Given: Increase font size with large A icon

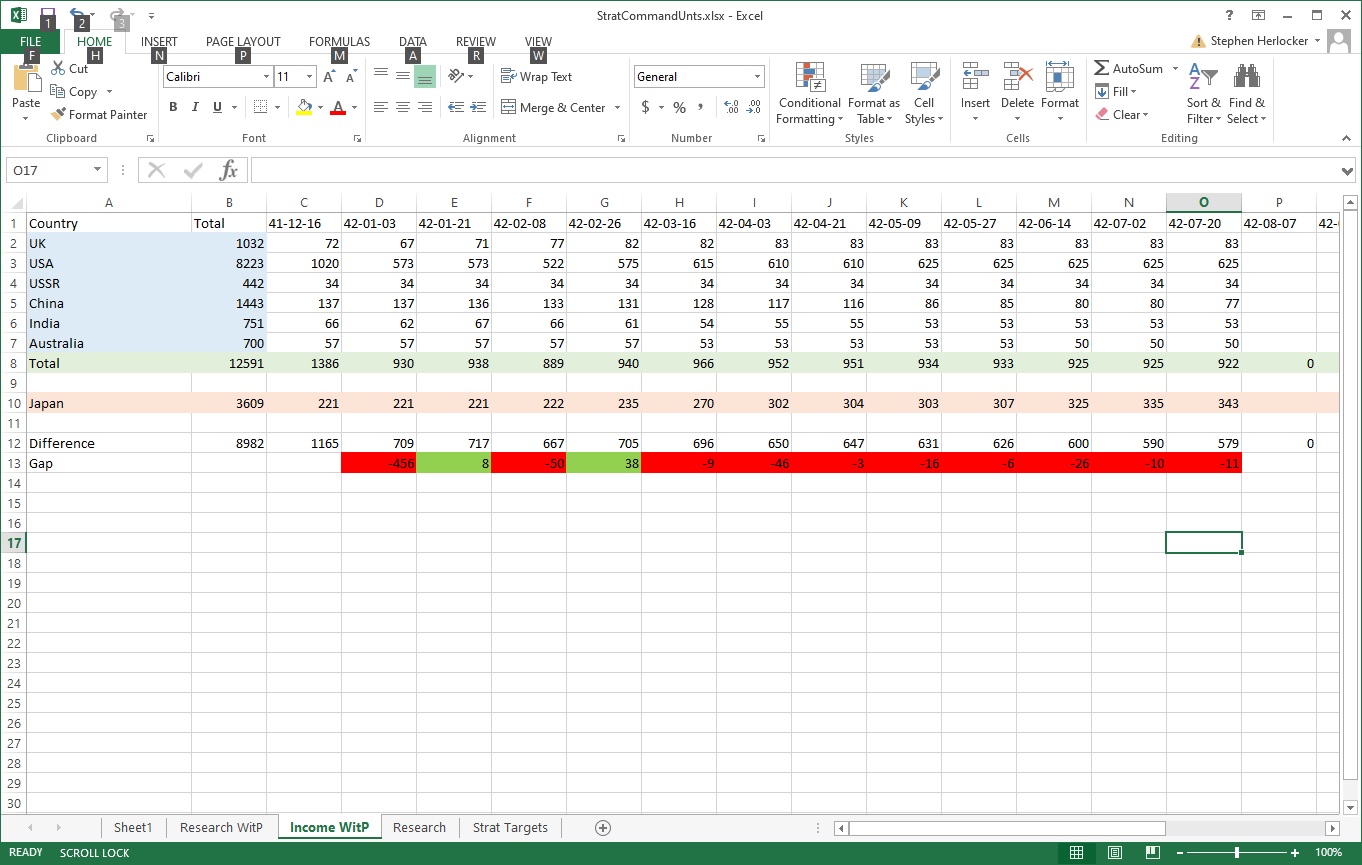Looking at the screenshot, I should coord(329,77).
